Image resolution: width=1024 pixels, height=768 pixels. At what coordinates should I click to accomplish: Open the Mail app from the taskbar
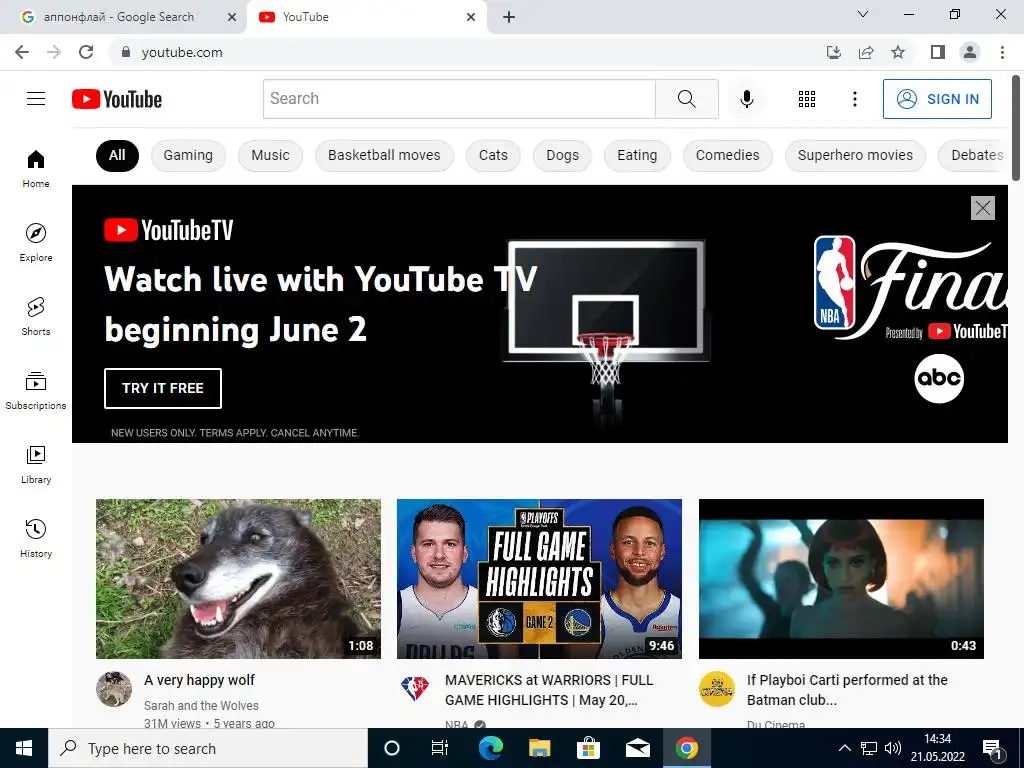pyautogui.click(x=637, y=748)
